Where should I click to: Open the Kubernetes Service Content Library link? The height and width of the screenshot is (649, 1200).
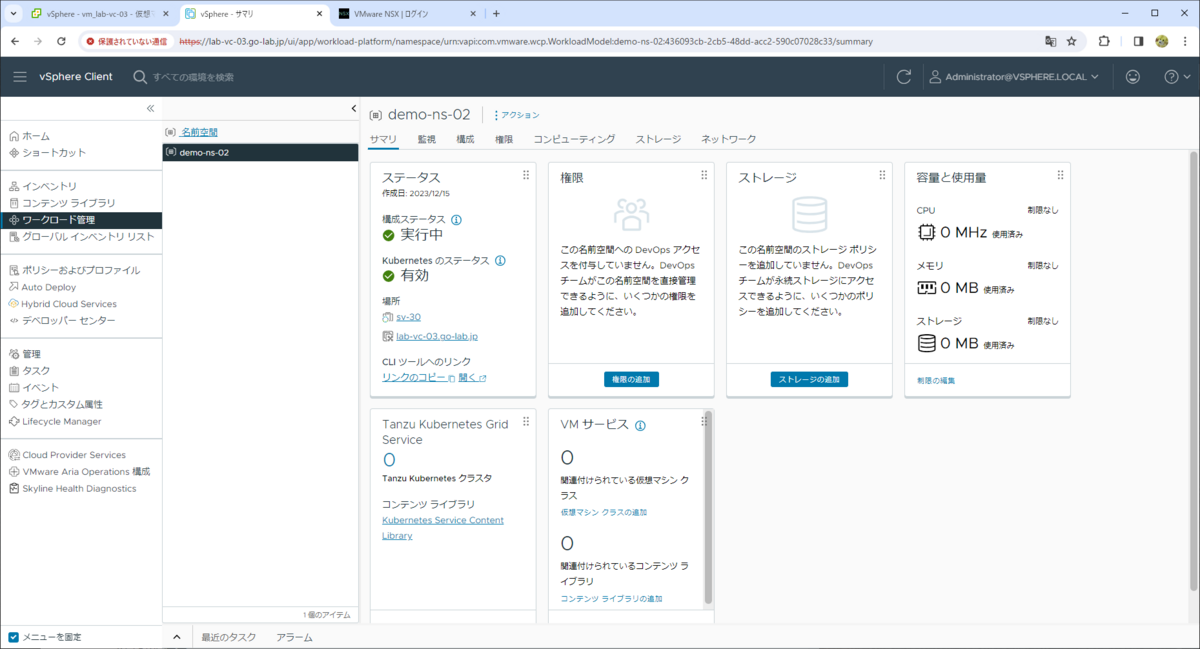click(443, 528)
